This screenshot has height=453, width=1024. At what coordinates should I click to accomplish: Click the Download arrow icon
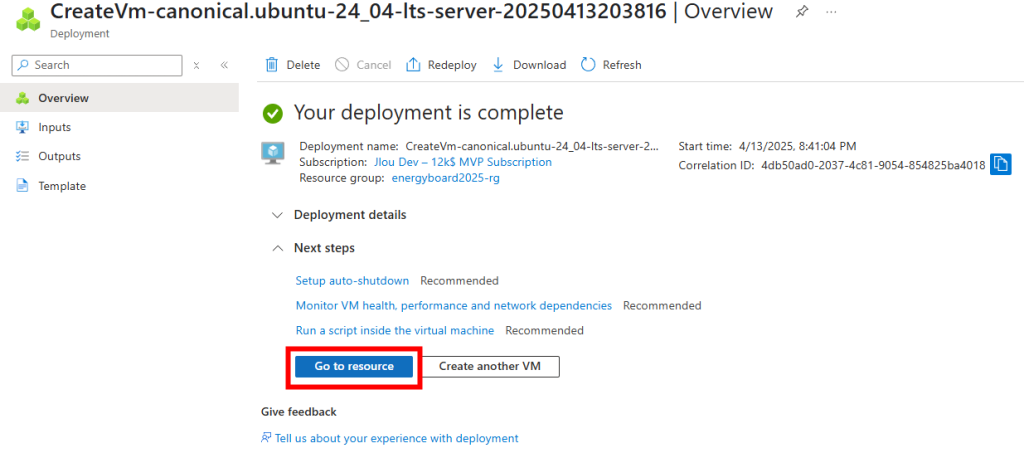tap(498, 65)
